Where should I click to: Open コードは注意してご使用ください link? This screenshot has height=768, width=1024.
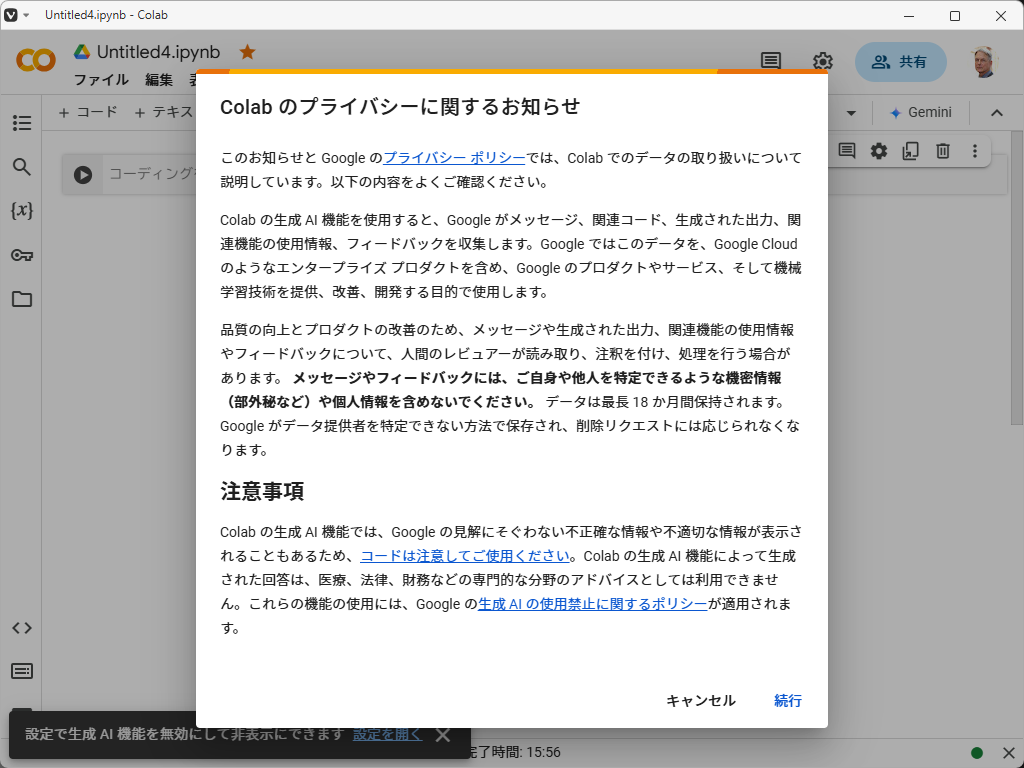[x=465, y=556]
